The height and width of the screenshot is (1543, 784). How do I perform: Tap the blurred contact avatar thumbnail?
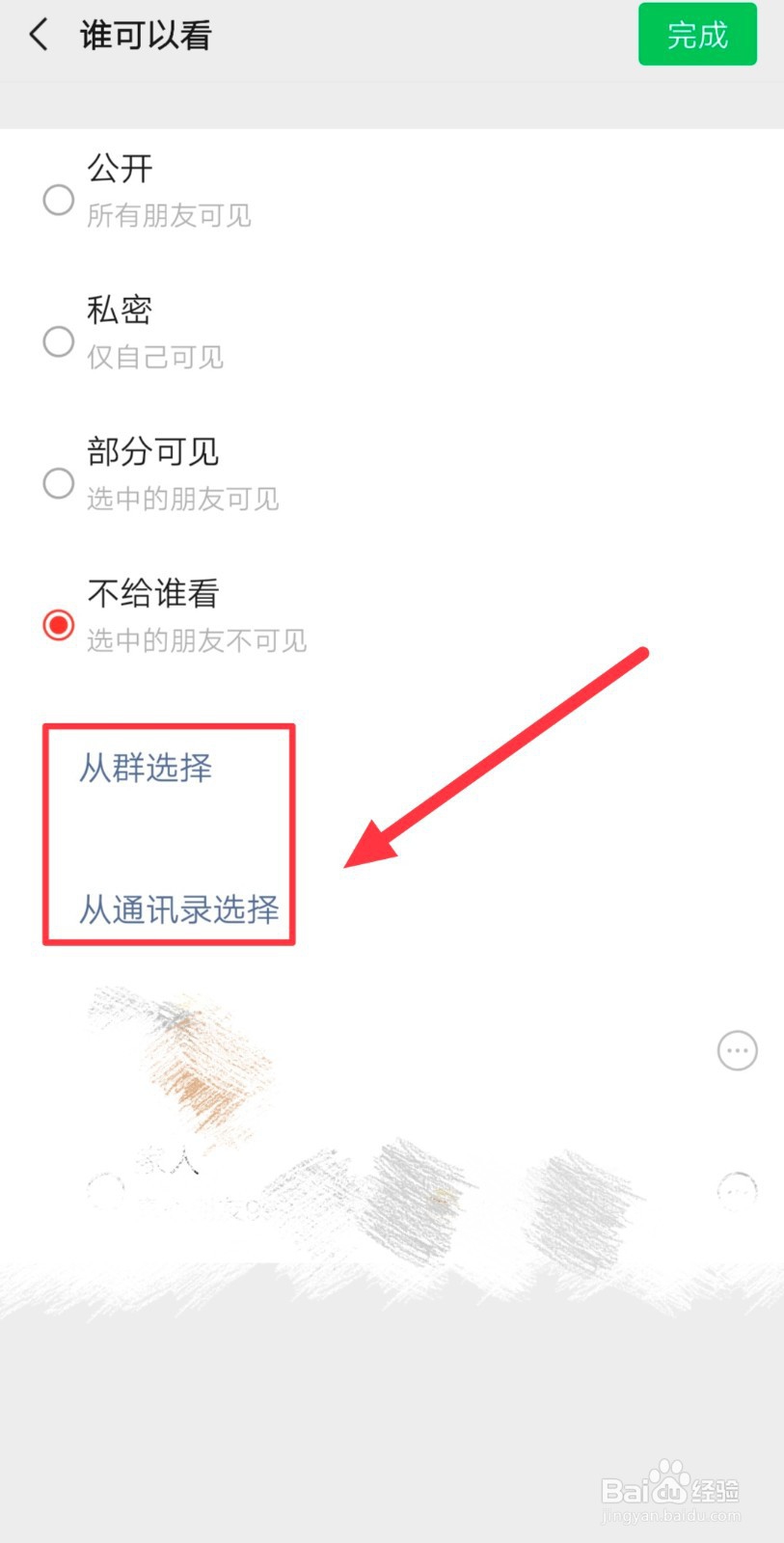[182, 1059]
